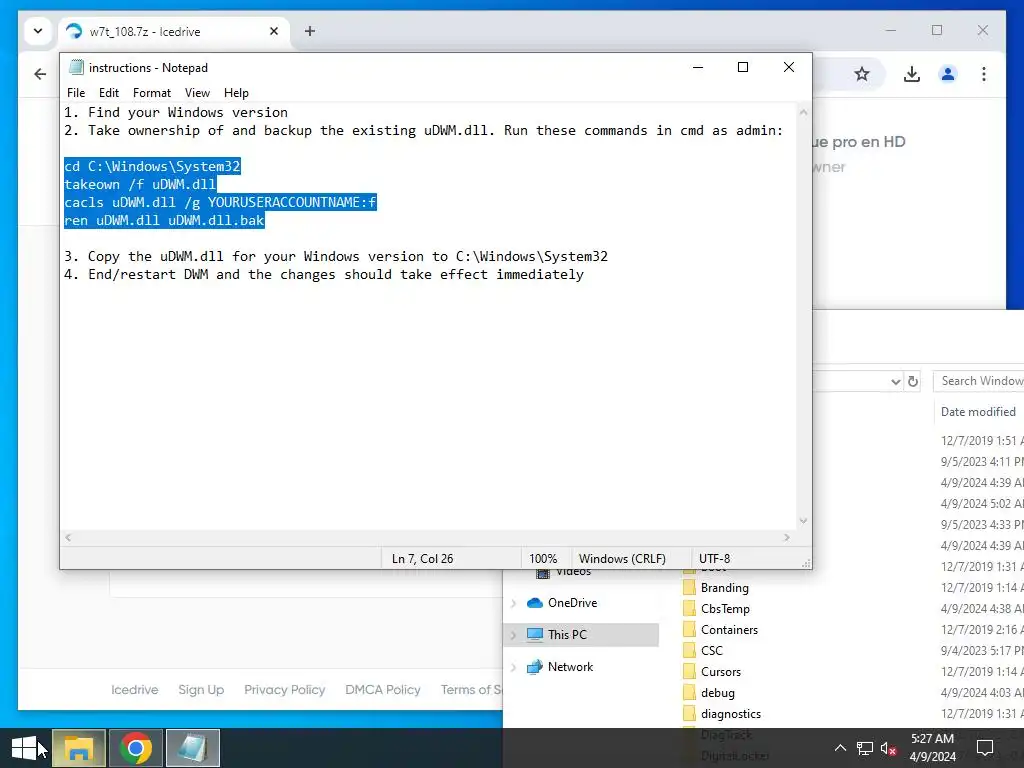1024x768 pixels.
Task: Sort by Date modified column
Action: [978, 411]
